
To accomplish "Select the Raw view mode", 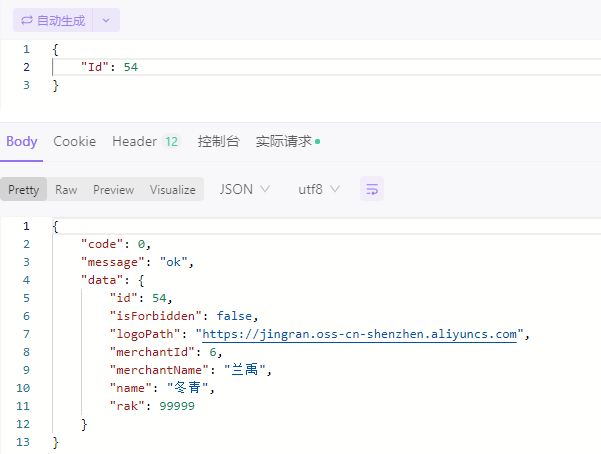I will coord(66,189).
